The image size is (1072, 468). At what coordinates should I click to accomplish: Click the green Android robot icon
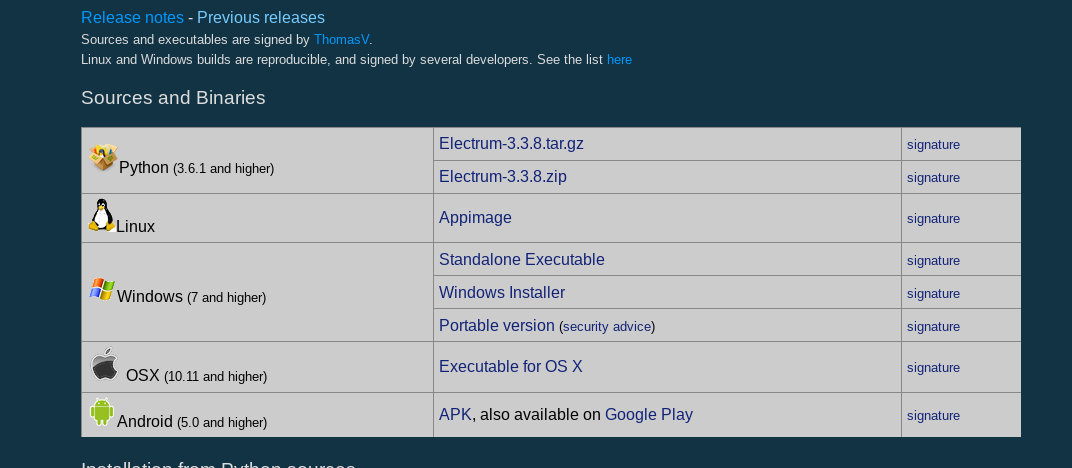tap(102, 412)
